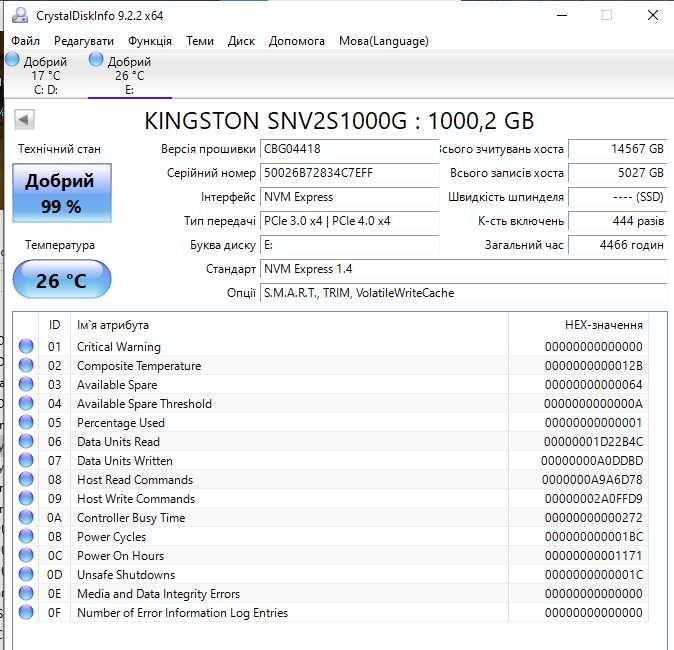Screen dimensions: 674x650
Task: Click the status orb for Composite Temperature
Action: point(26,365)
